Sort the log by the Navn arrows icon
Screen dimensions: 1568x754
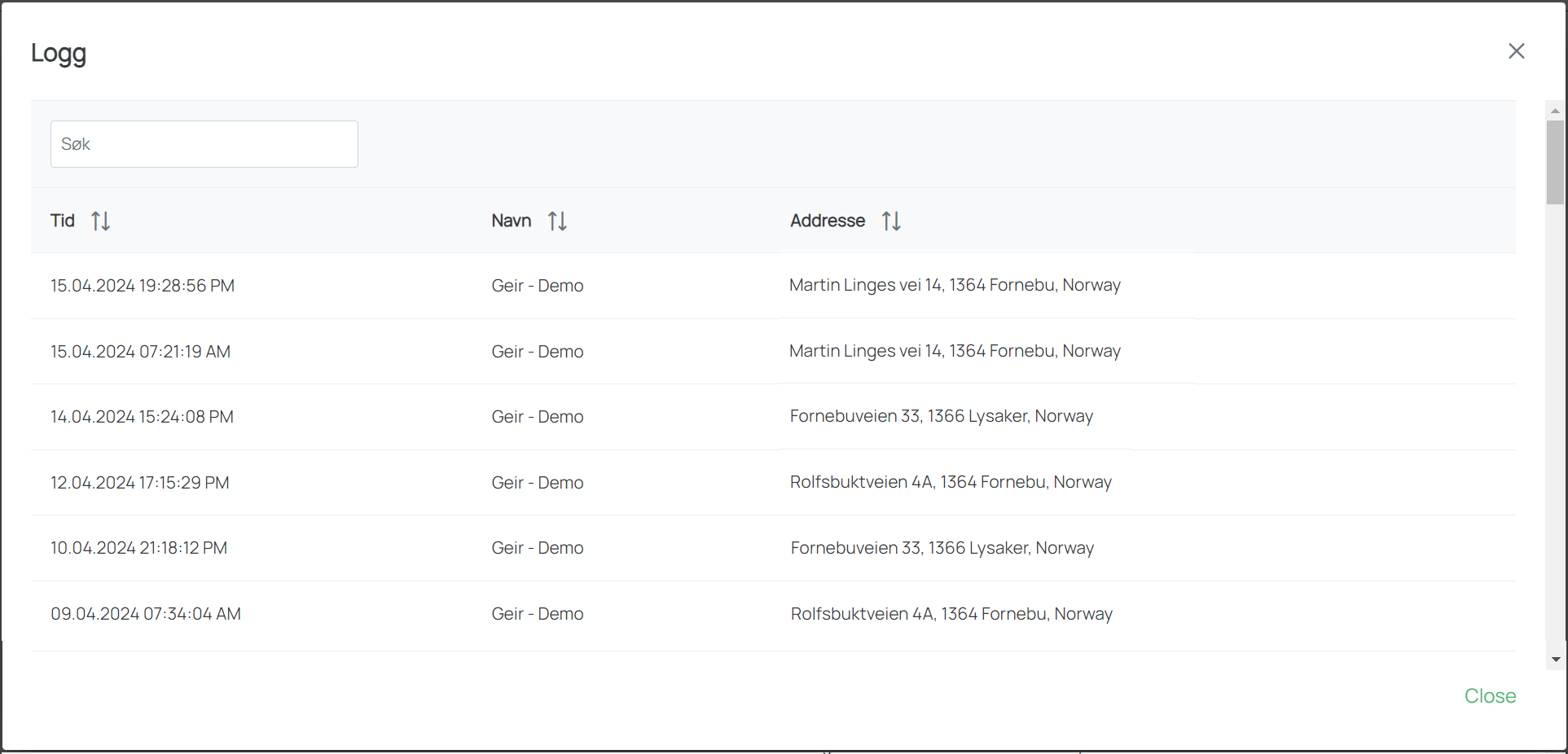tap(557, 221)
